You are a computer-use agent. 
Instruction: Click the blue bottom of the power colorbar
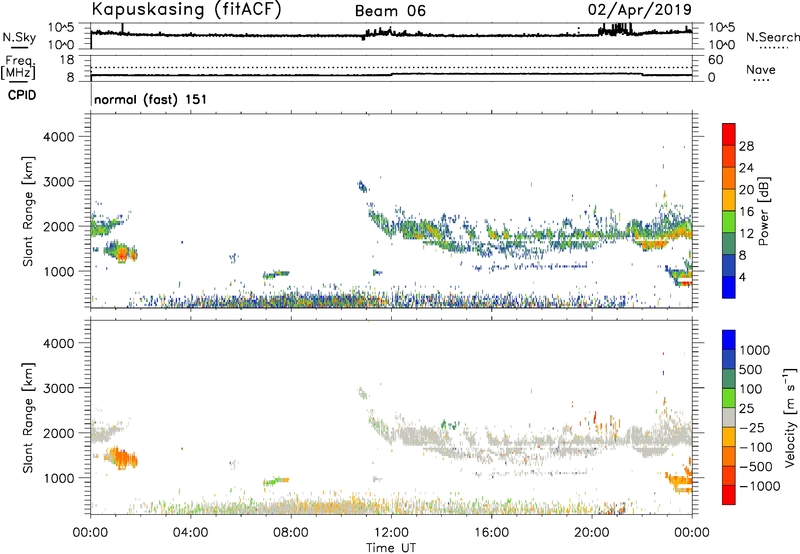pos(729,287)
